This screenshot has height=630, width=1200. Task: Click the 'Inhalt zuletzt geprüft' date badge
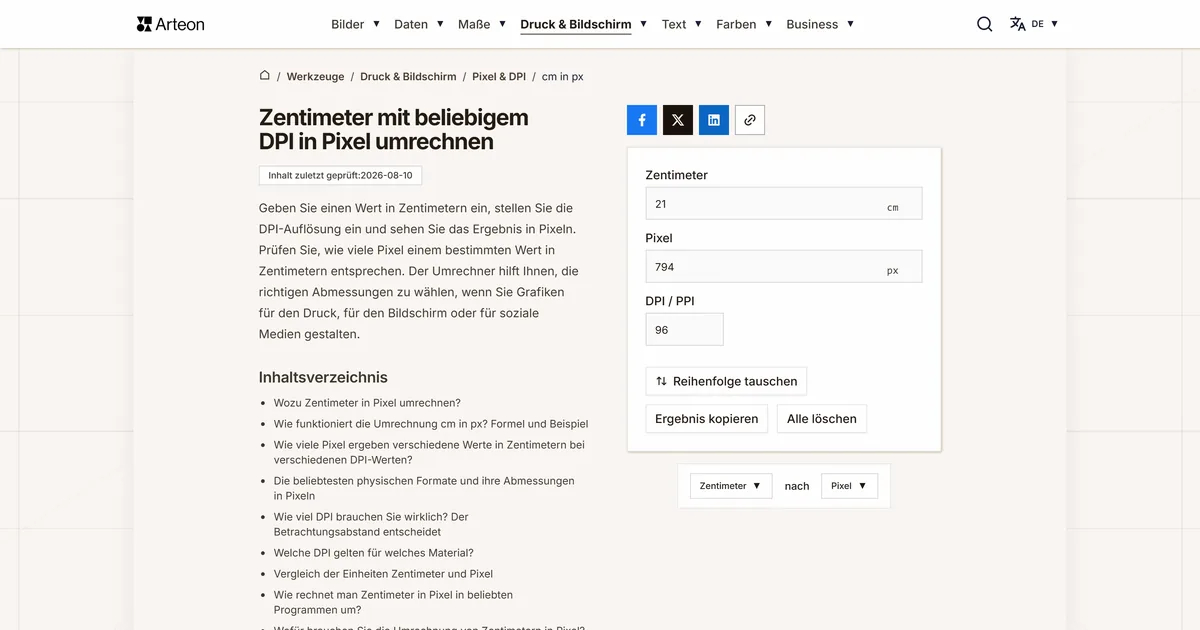[340, 175]
